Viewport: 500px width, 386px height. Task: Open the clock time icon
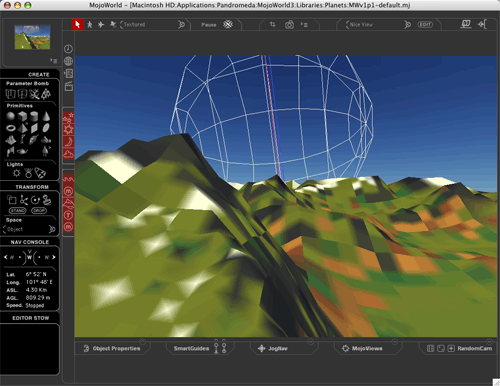click(x=68, y=49)
